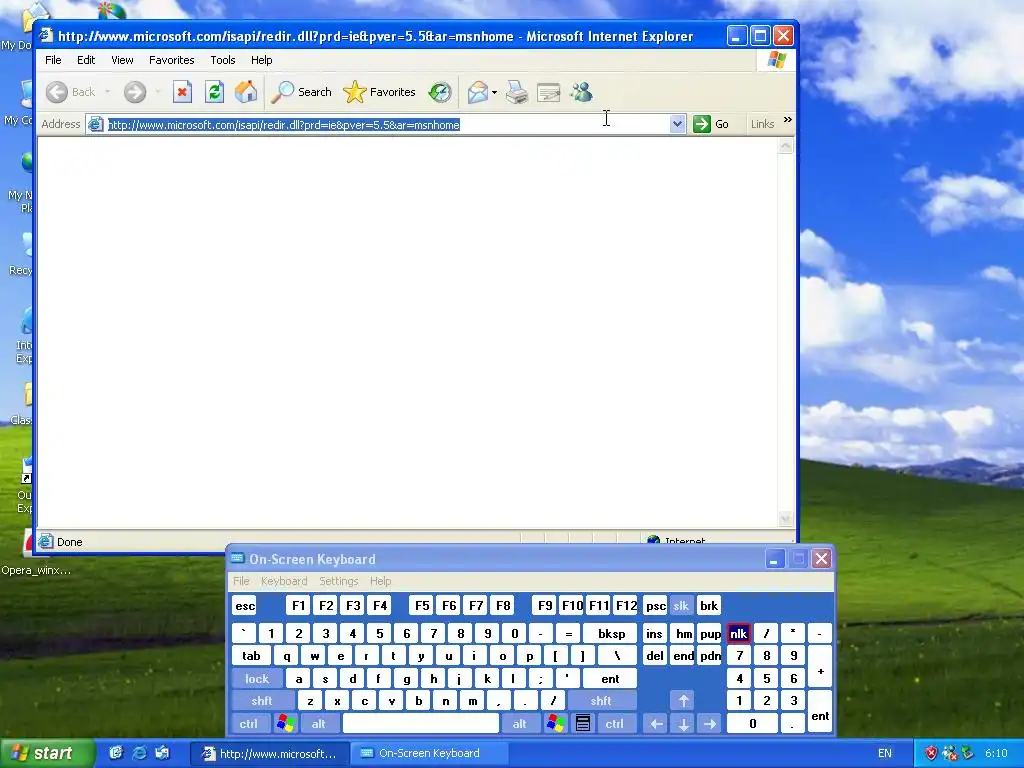Open the Messenger people icon
Viewport: 1024px width, 768px height.
pos(581,92)
